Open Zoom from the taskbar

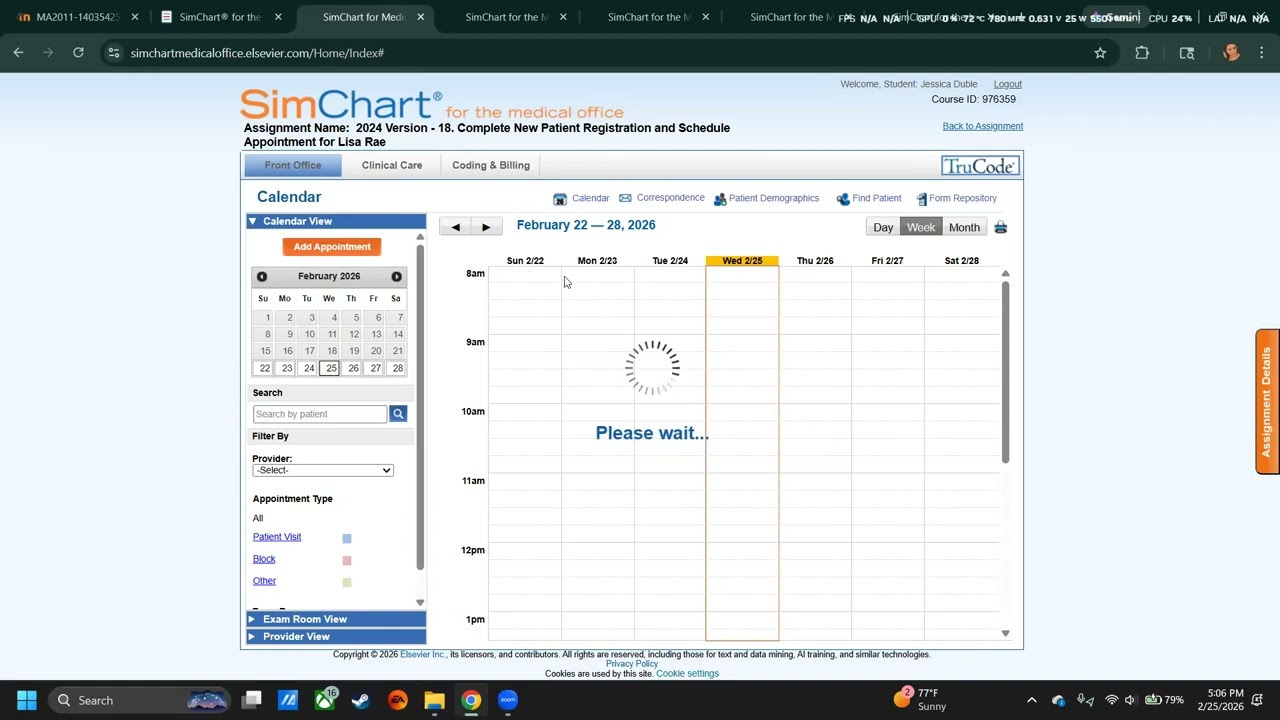coord(508,700)
